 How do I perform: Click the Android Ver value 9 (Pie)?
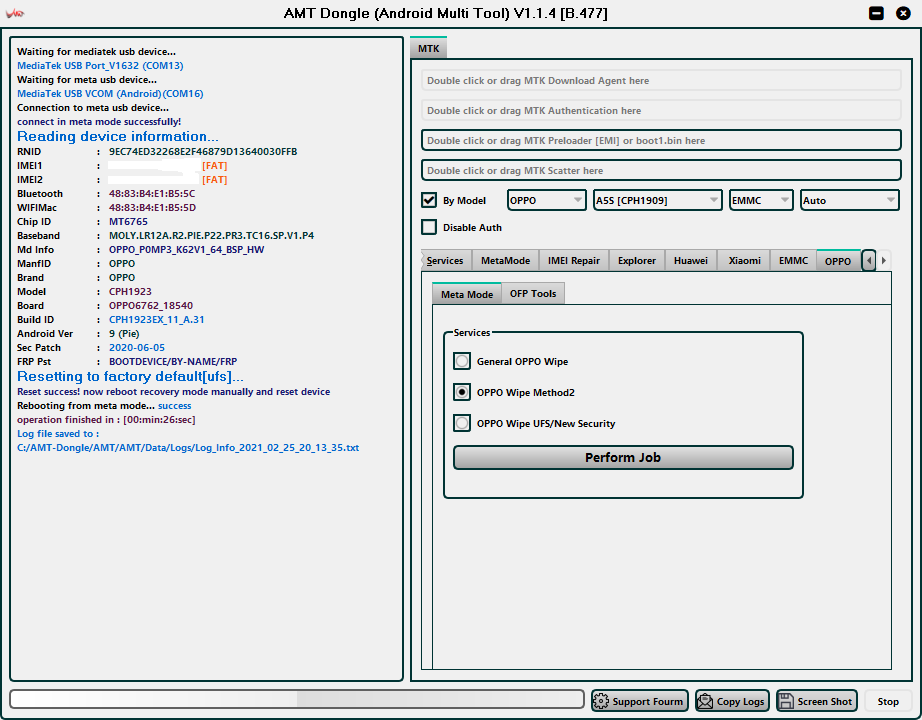pyautogui.click(x=124, y=334)
